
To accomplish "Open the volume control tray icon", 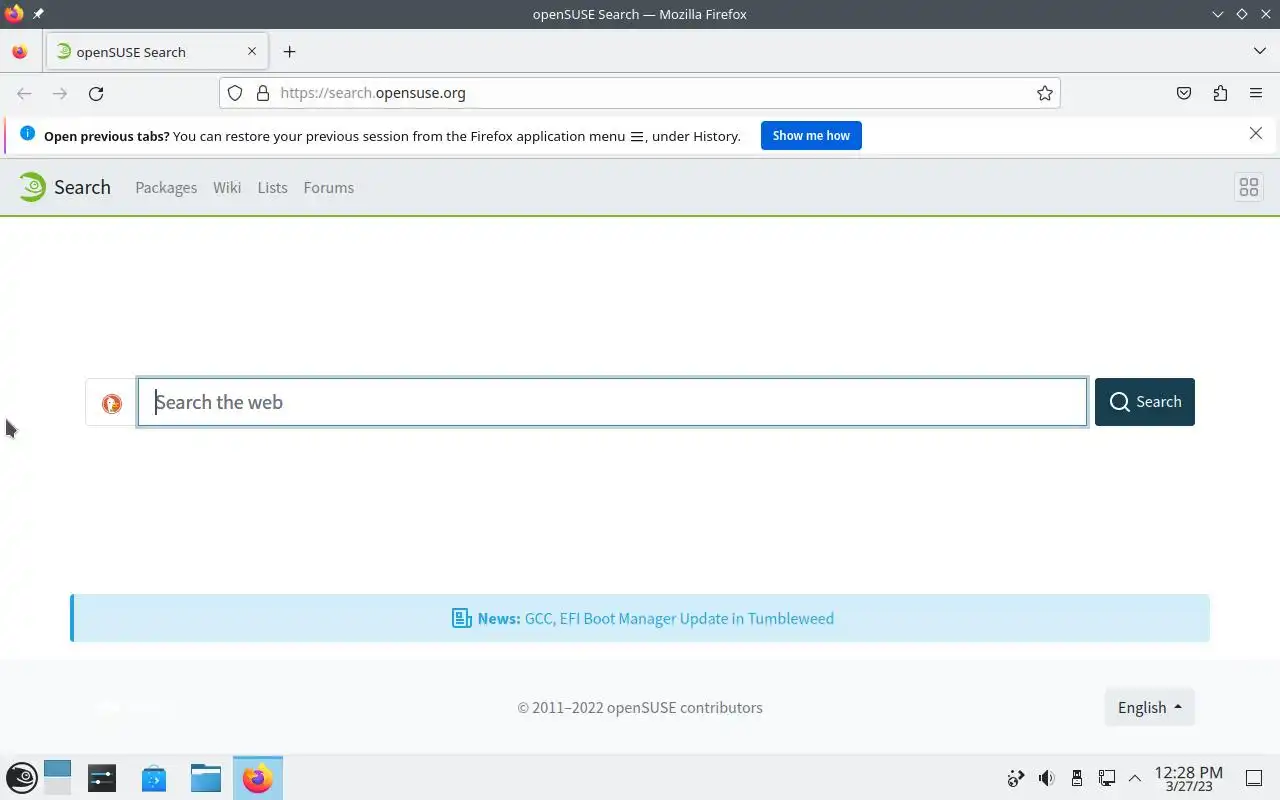I will pos(1046,778).
